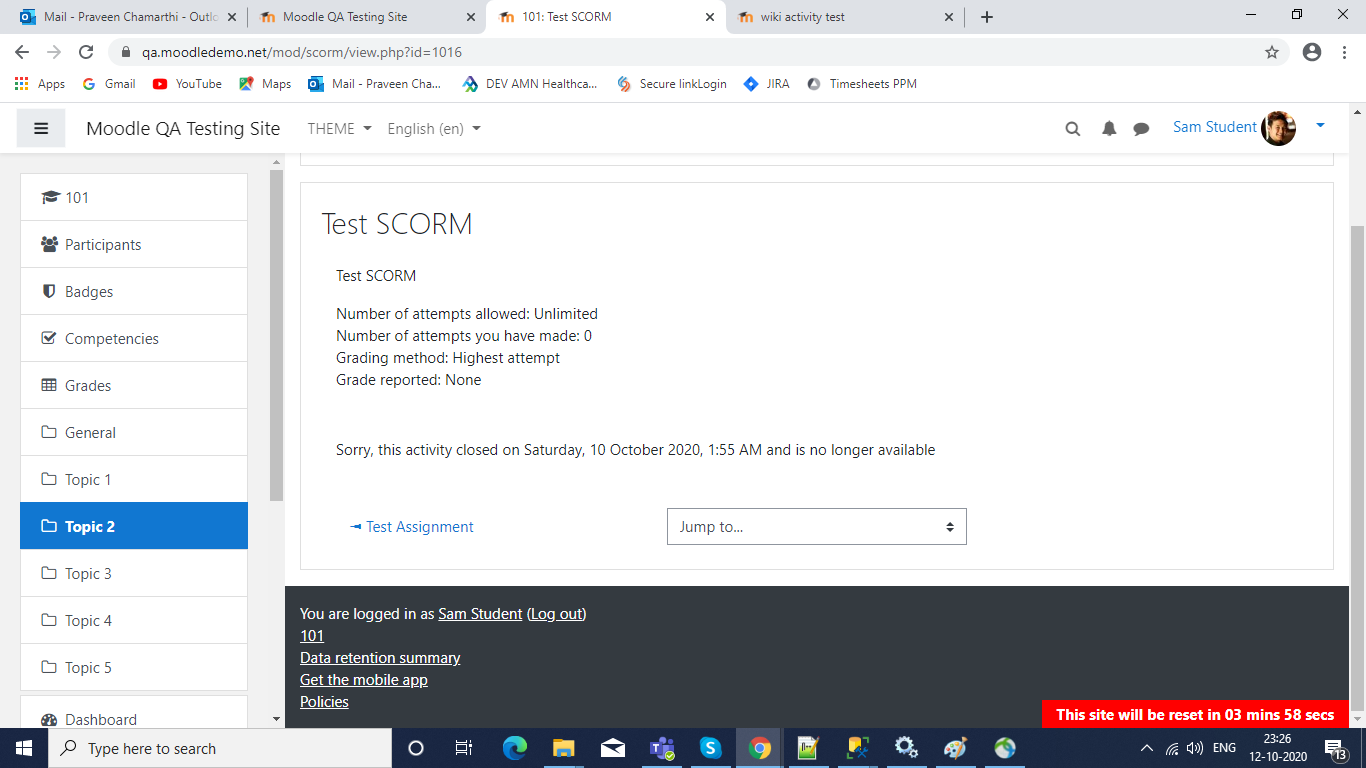Click the Sam Student footer link
Image resolution: width=1366 pixels, height=768 pixels.
pyautogui.click(x=480, y=614)
